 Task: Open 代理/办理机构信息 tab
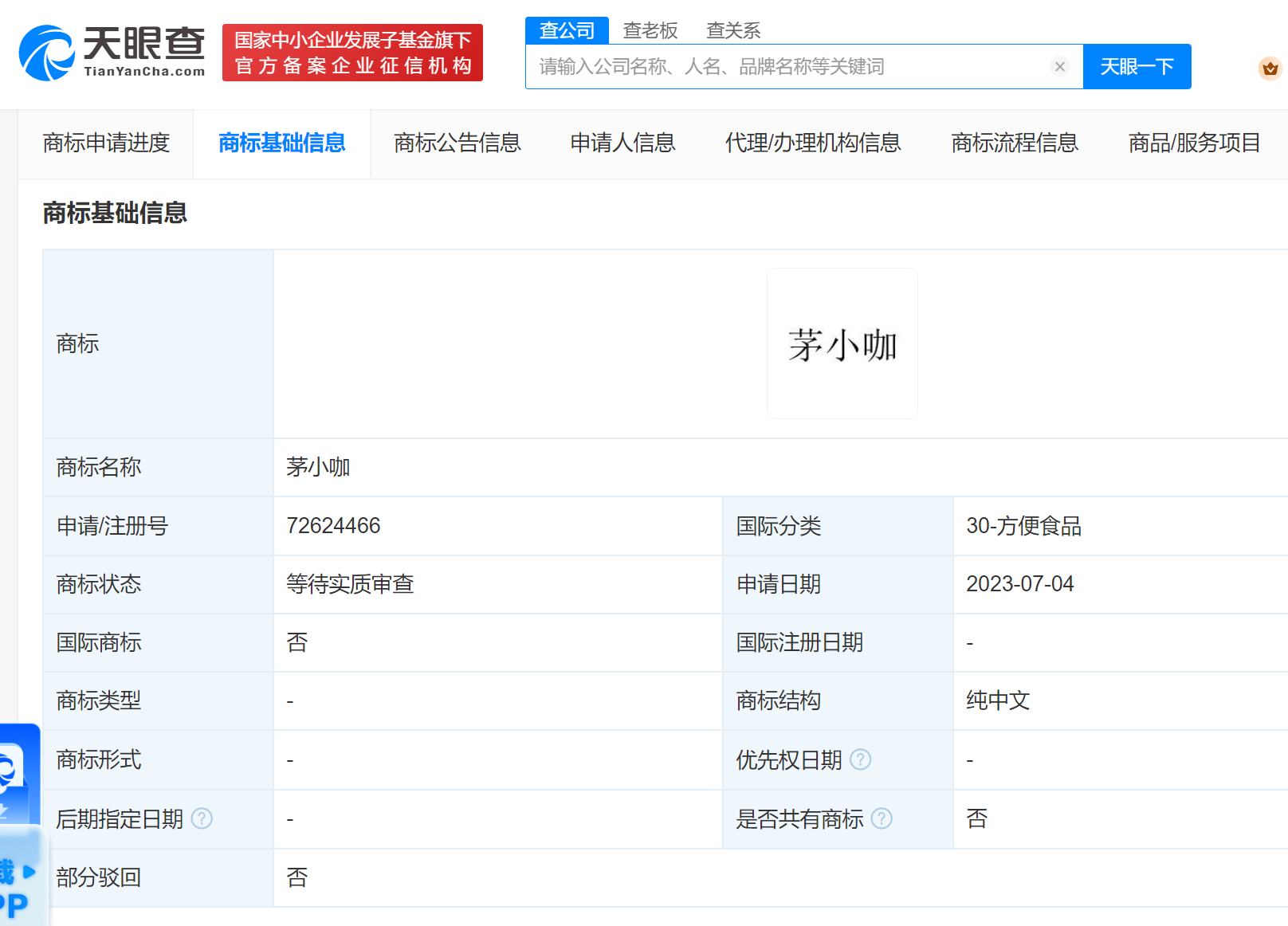(x=812, y=143)
